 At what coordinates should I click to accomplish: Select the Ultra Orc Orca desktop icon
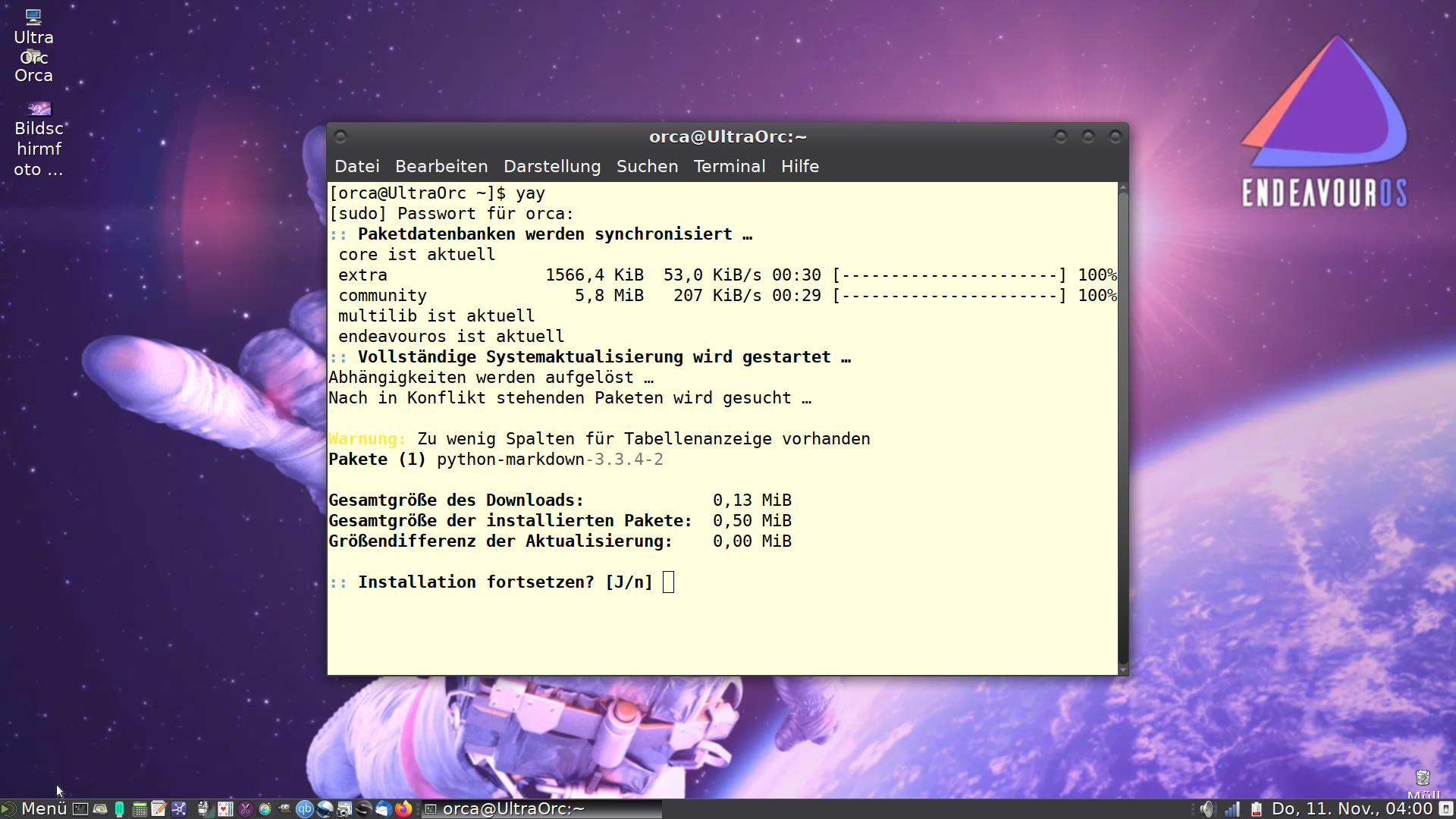tap(33, 45)
